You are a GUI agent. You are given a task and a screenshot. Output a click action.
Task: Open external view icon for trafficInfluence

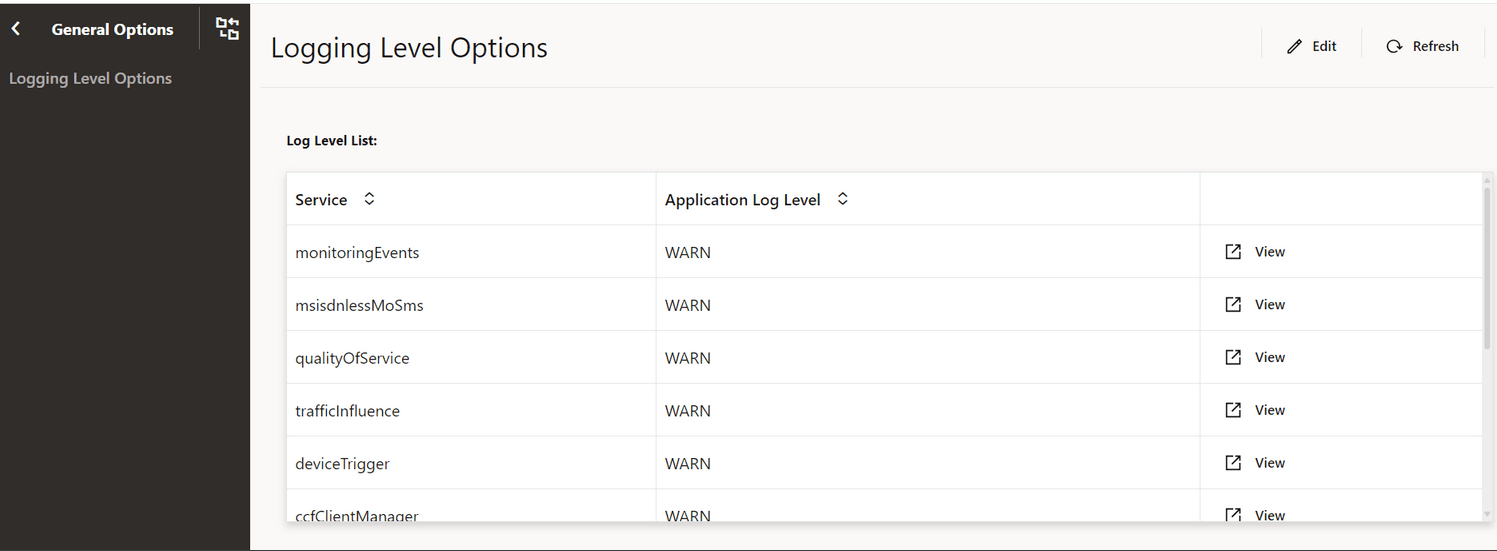pyautogui.click(x=1233, y=410)
